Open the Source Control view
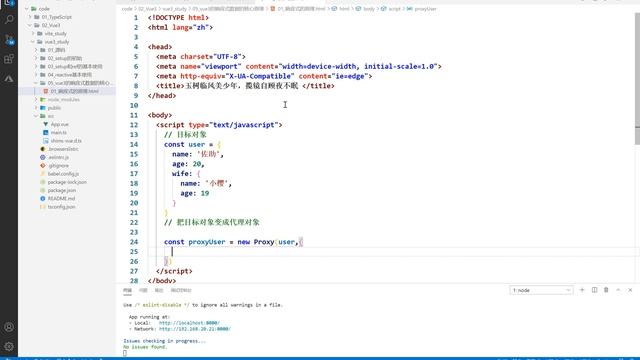The image size is (640, 360). [x=9, y=39]
